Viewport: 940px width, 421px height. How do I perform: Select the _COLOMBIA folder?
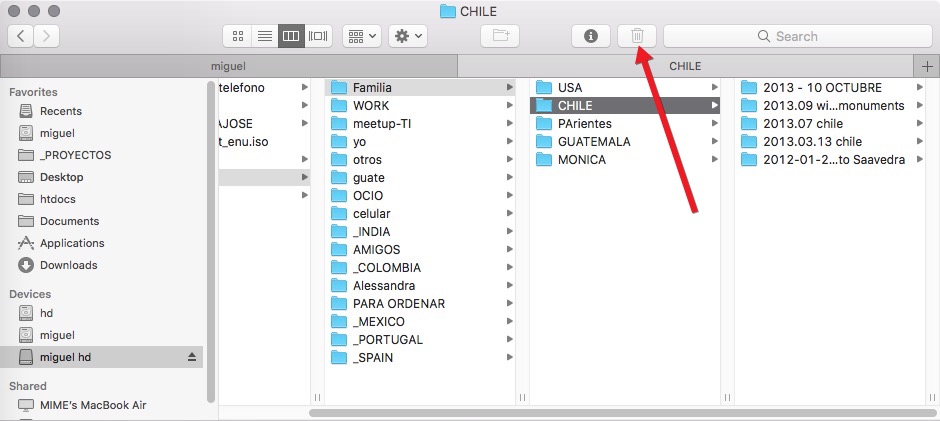click(x=420, y=267)
